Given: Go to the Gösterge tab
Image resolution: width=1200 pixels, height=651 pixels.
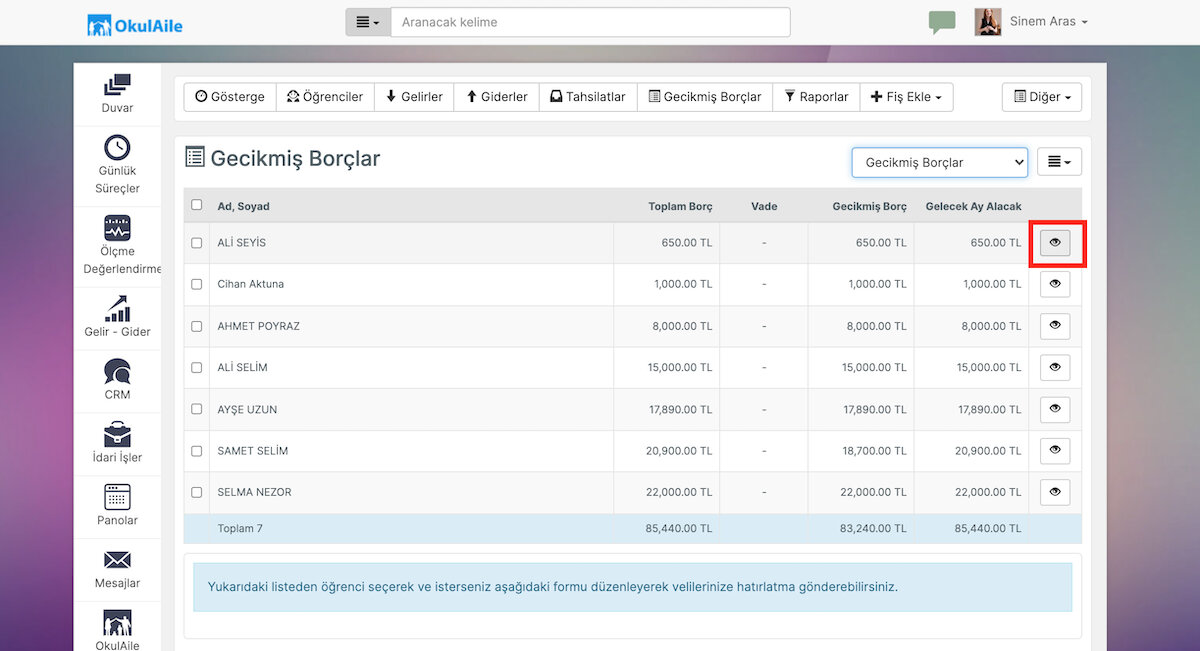Looking at the screenshot, I should coord(230,97).
